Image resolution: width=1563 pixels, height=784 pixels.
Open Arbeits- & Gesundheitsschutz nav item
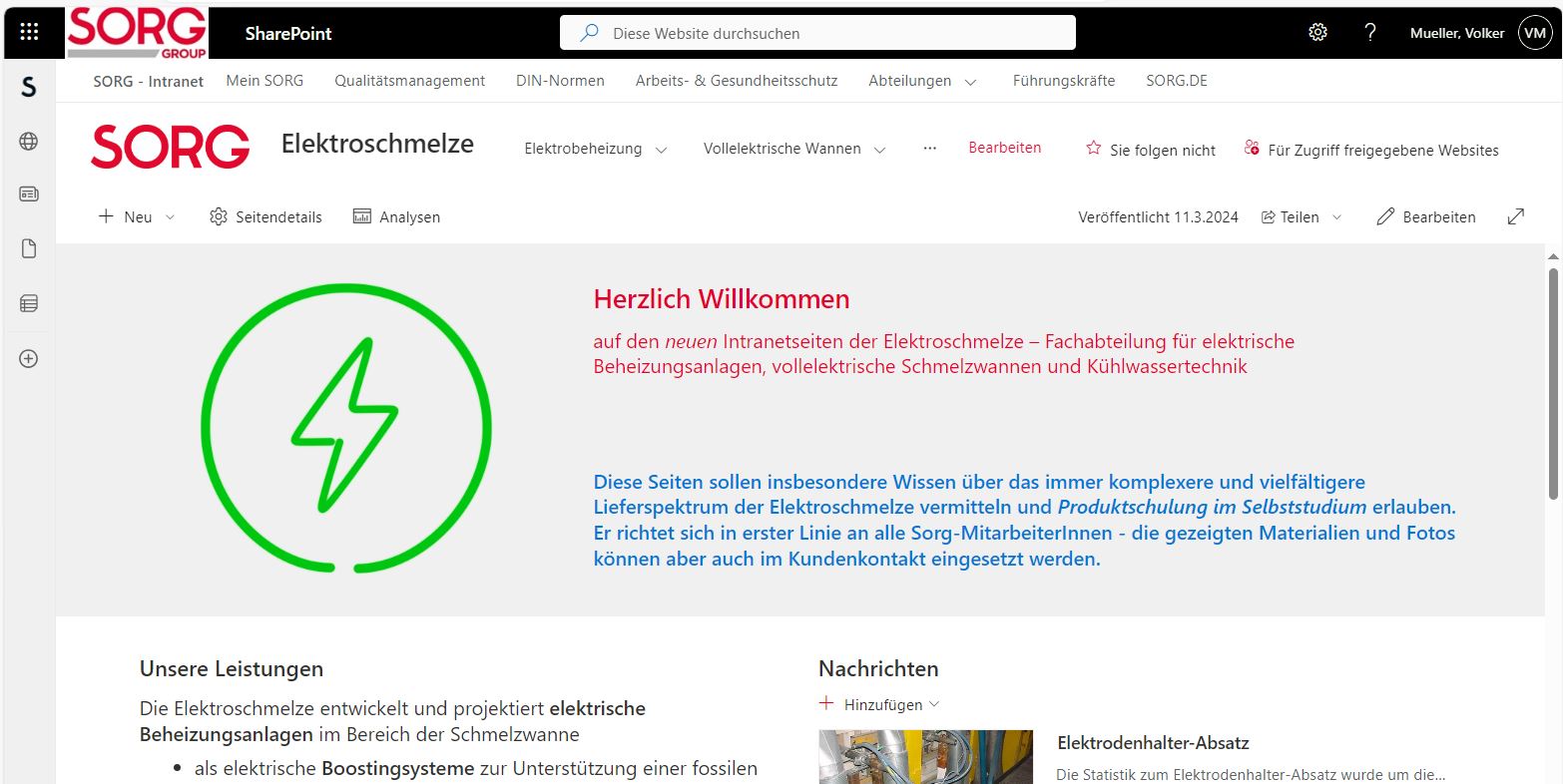737,81
